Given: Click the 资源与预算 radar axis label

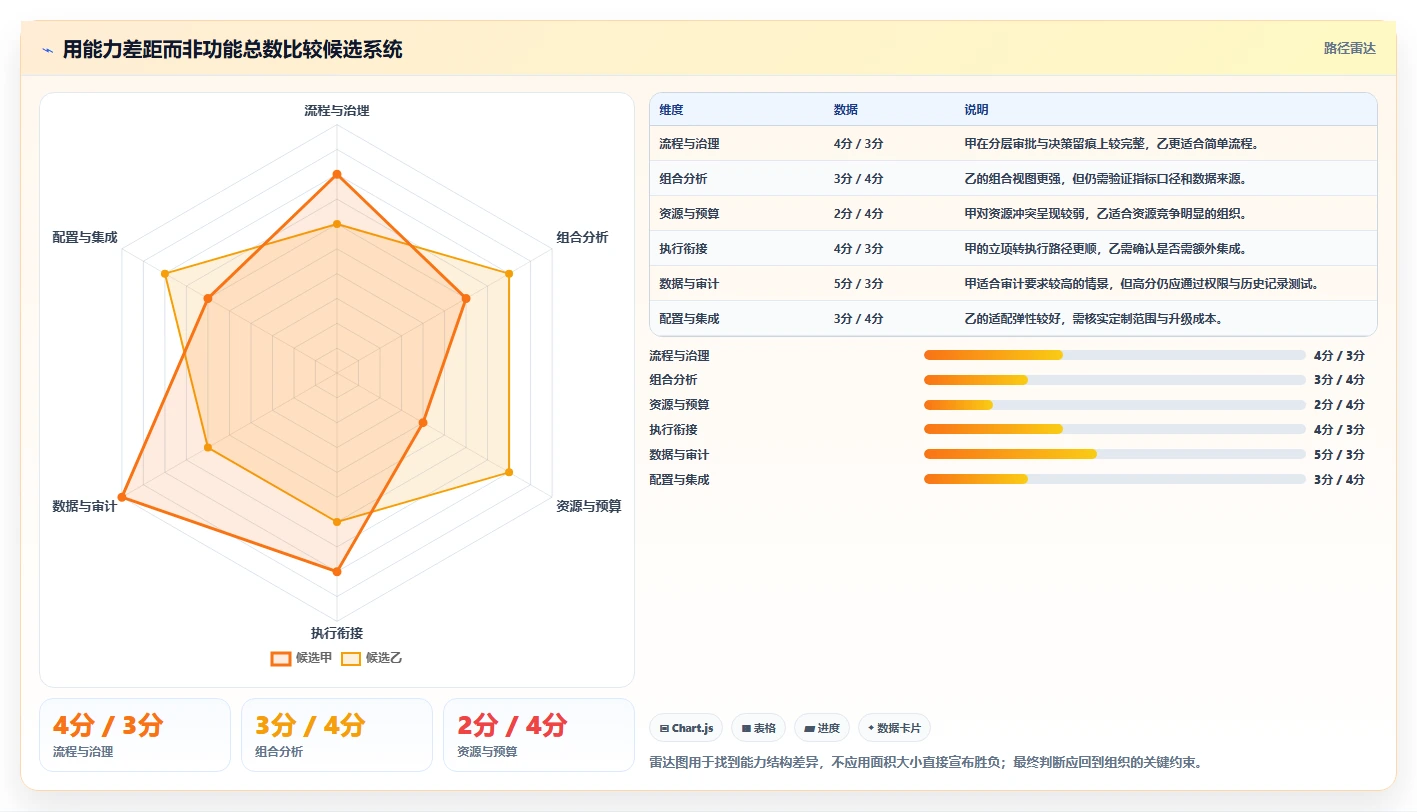Looking at the screenshot, I should 589,506.
